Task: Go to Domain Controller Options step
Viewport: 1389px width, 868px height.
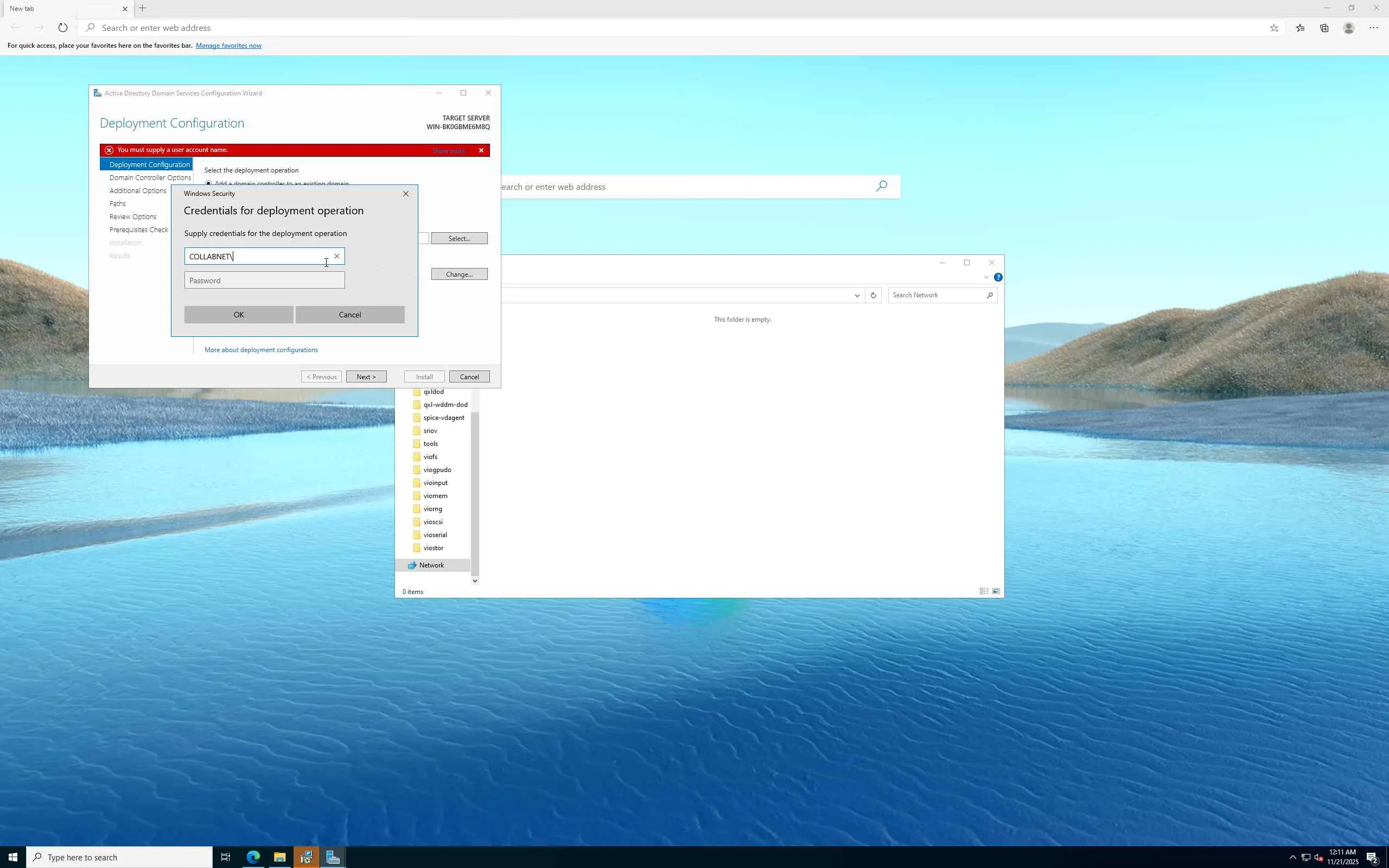Action: (150, 177)
